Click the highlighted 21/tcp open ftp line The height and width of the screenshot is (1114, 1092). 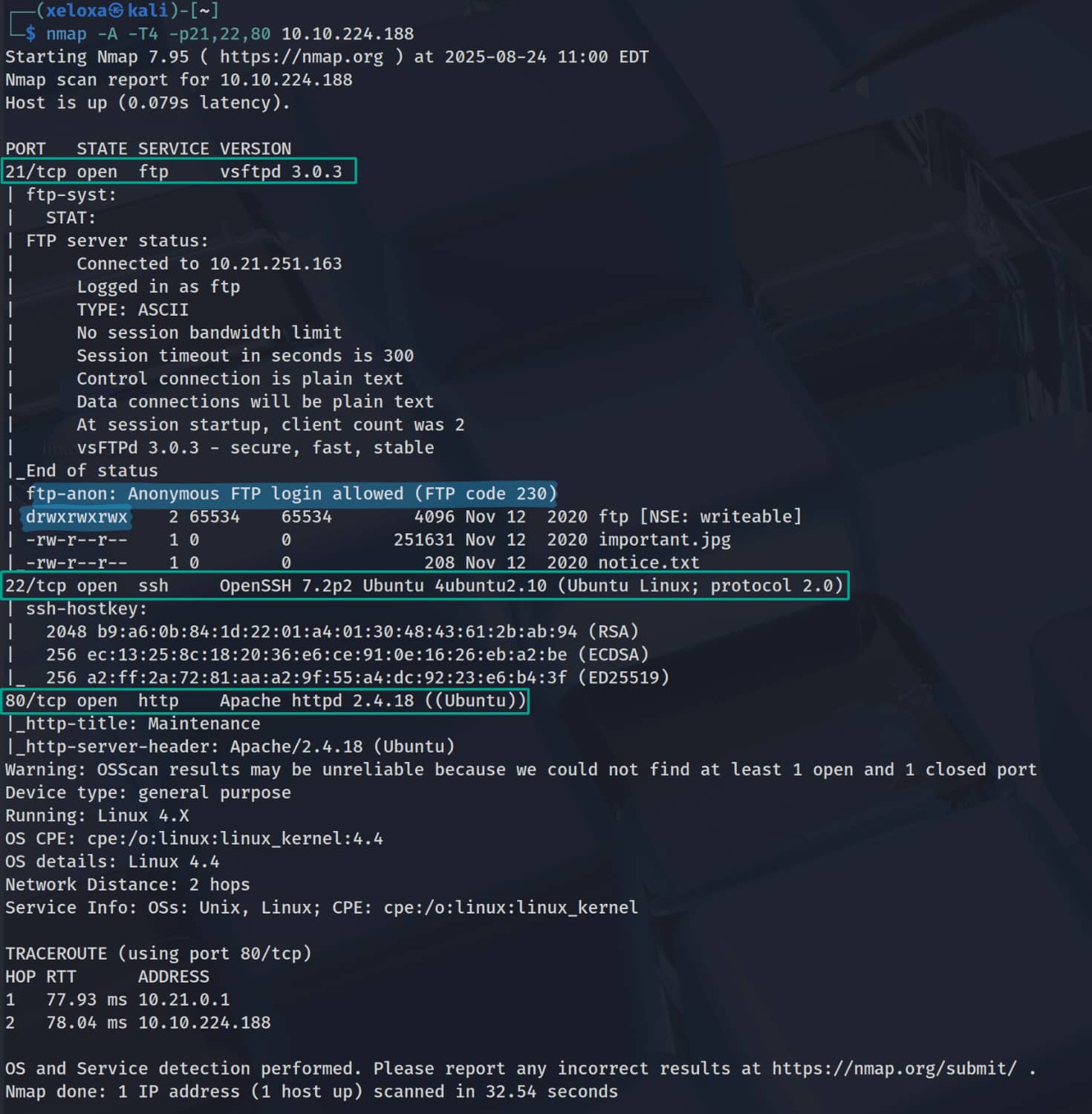pyautogui.click(x=178, y=172)
